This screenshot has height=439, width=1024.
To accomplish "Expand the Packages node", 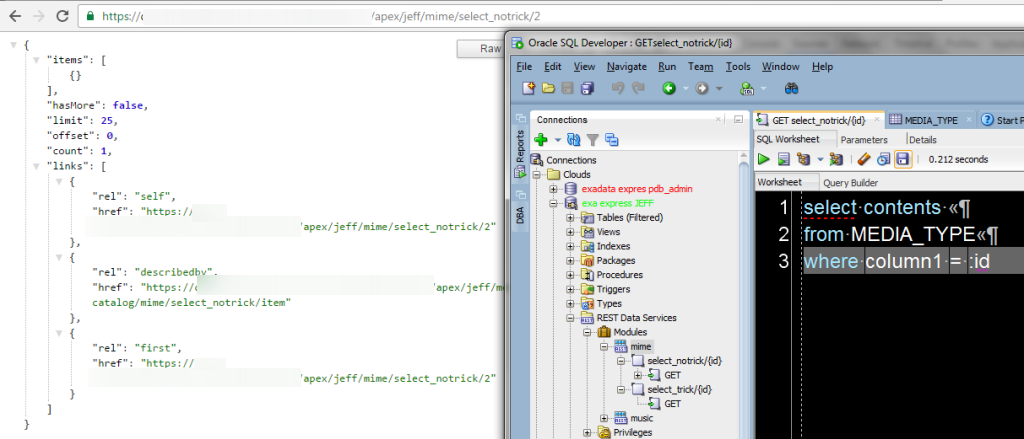I will pos(570,261).
